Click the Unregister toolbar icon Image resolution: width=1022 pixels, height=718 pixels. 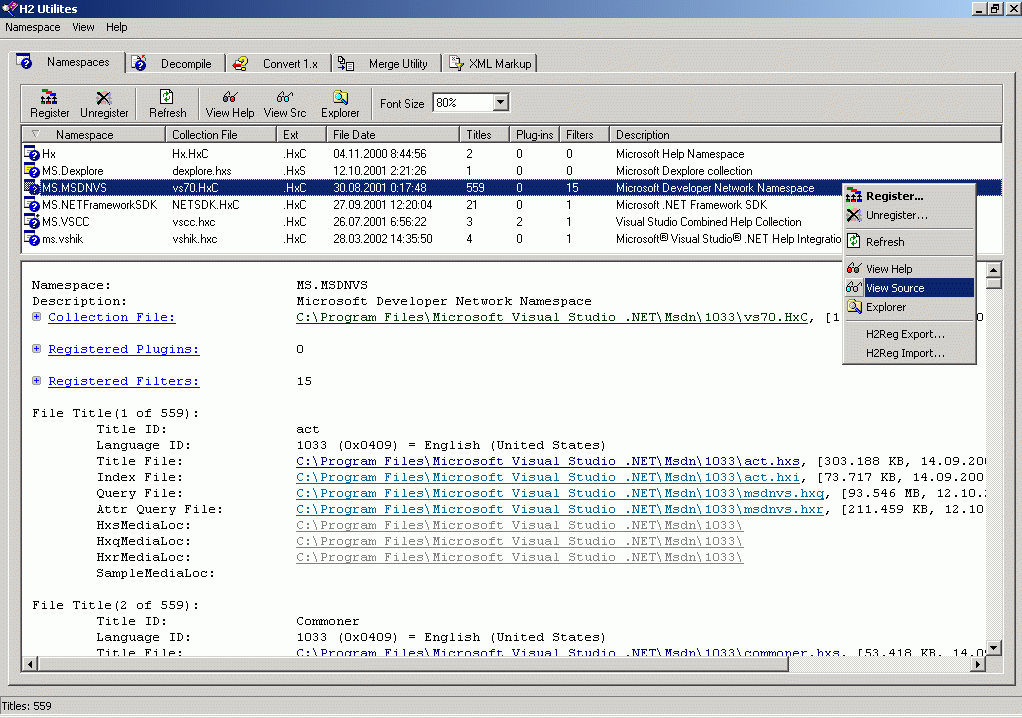[x=104, y=97]
